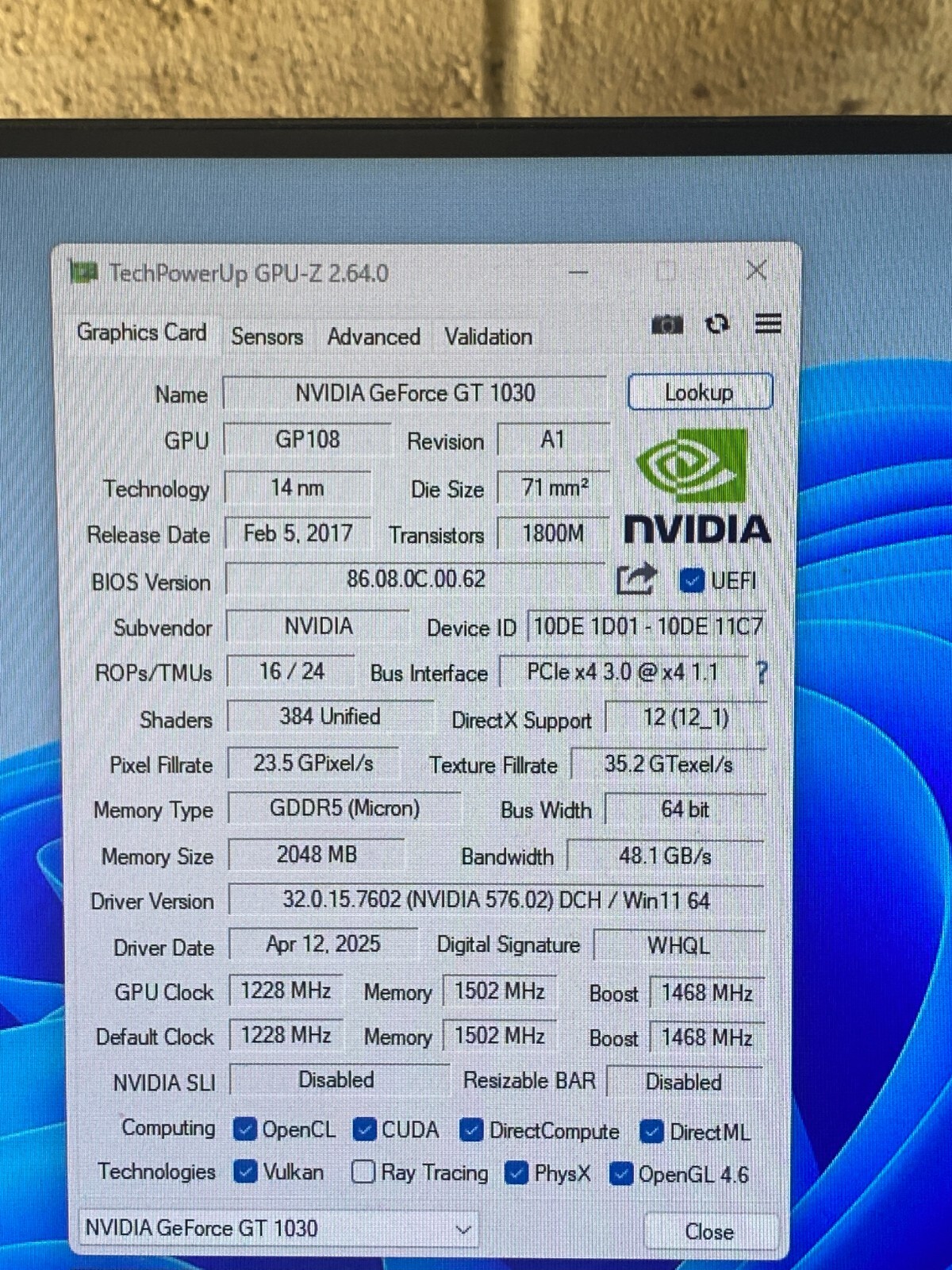This screenshot has height=1270, width=952.
Task: Toggle the UEFI checkbox
Action: click(x=692, y=581)
